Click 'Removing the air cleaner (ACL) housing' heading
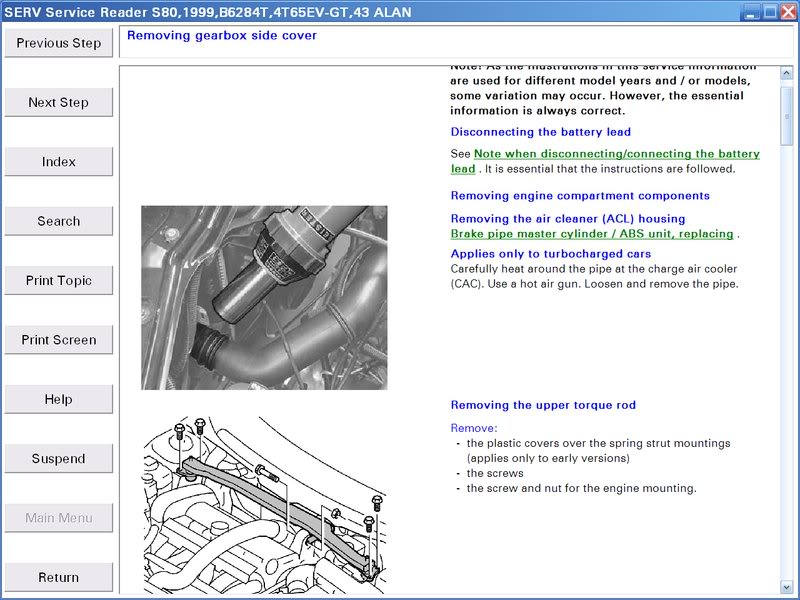 (x=568, y=218)
